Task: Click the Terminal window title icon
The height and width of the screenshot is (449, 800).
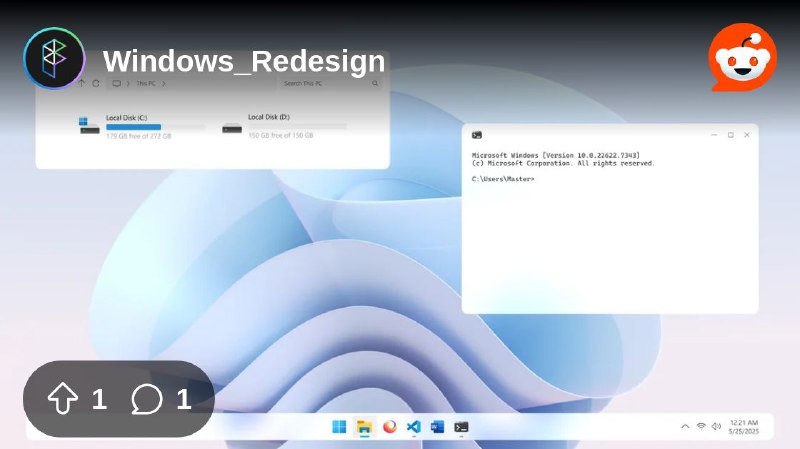Action: [477, 135]
